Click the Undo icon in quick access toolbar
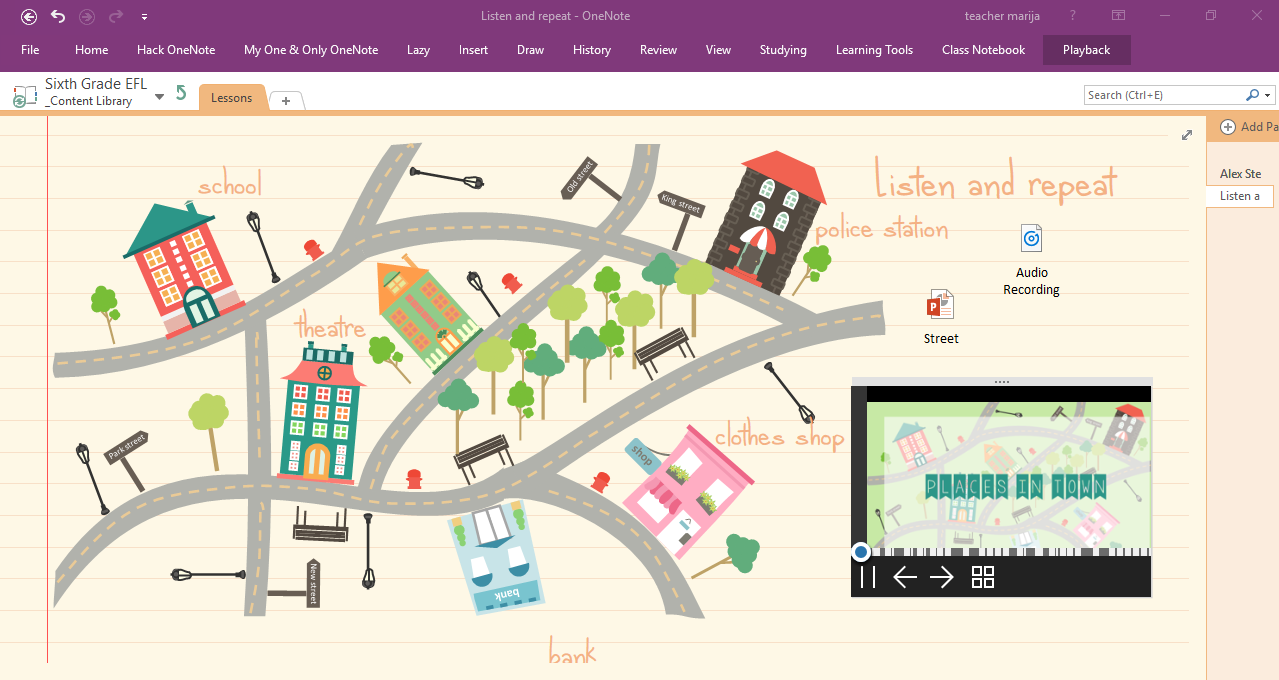The image size is (1279, 680). (57, 16)
